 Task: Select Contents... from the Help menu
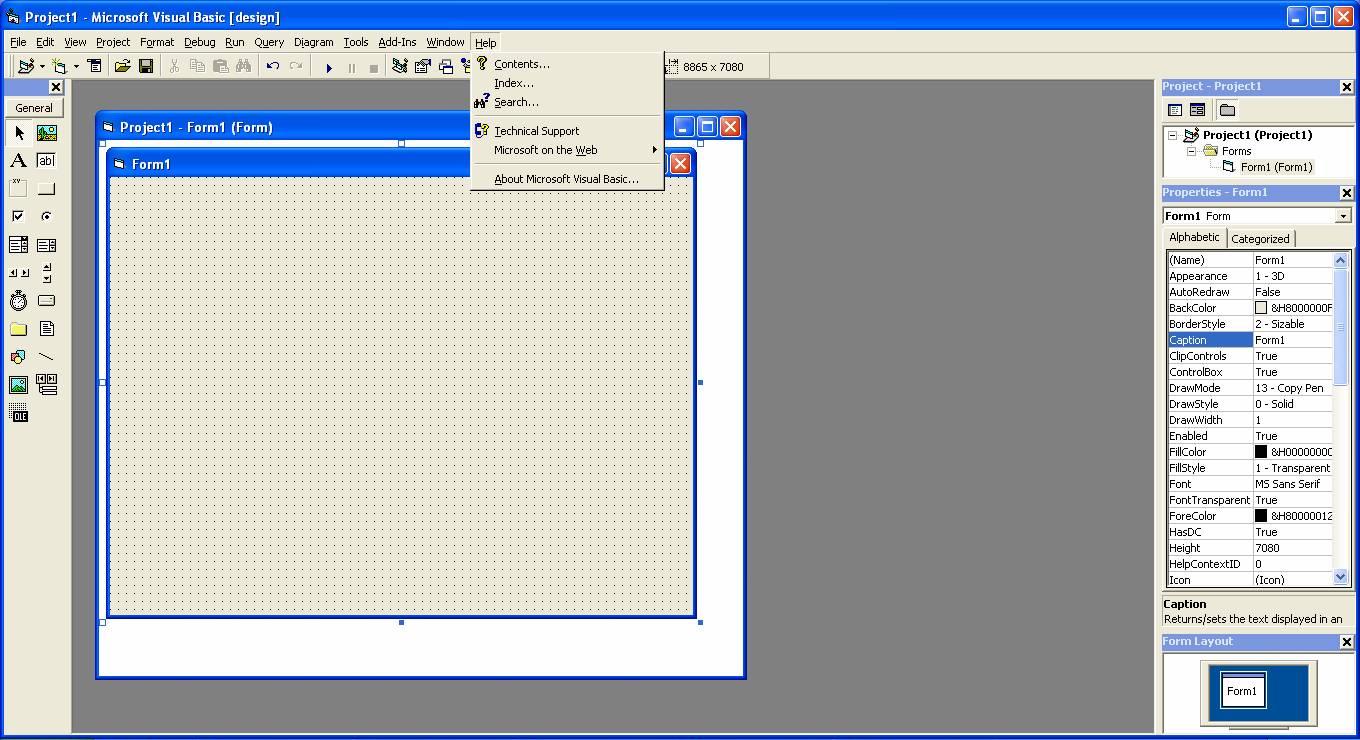pyautogui.click(x=521, y=63)
